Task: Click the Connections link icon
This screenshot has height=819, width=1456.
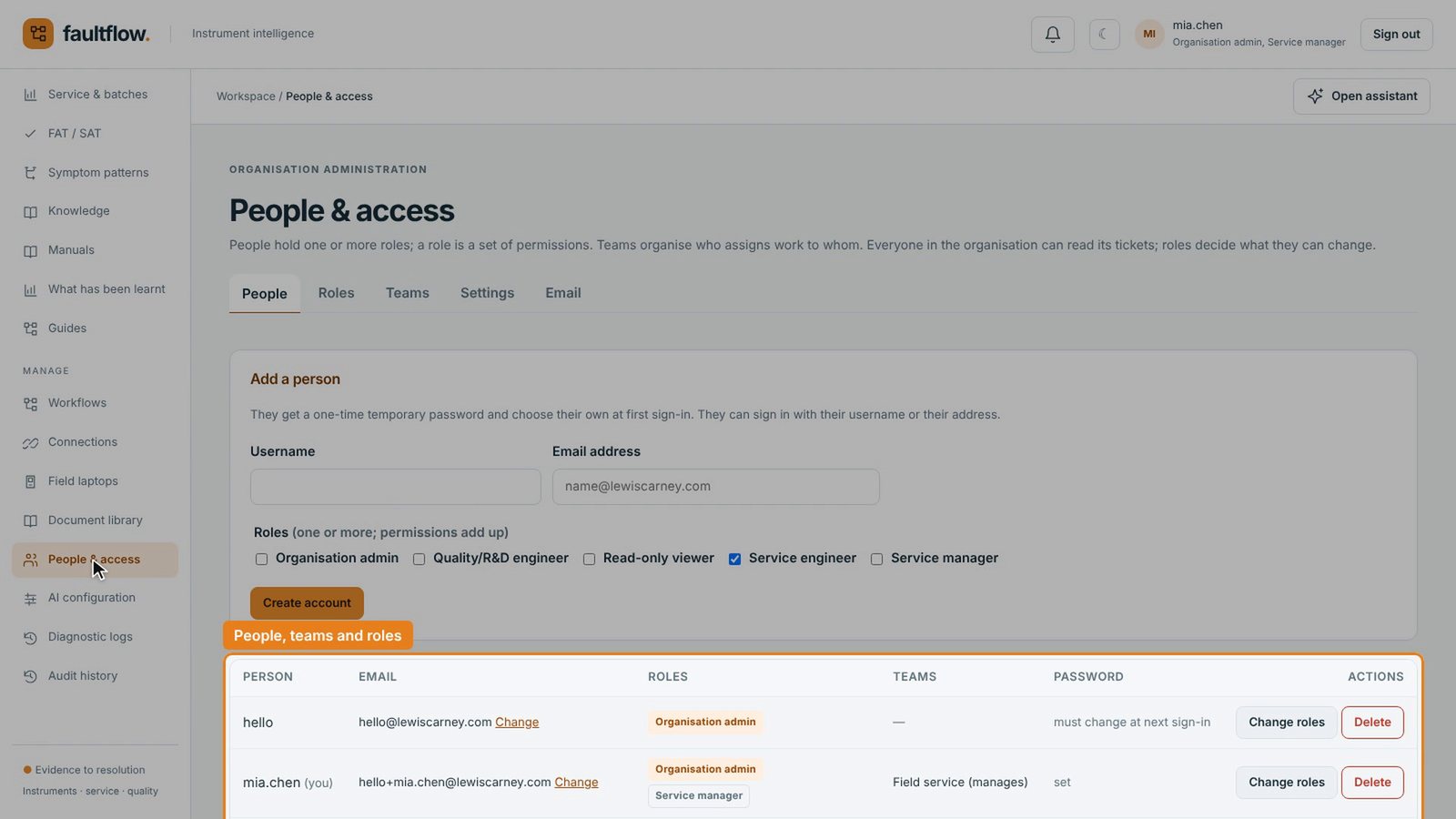Action: click(30, 442)
